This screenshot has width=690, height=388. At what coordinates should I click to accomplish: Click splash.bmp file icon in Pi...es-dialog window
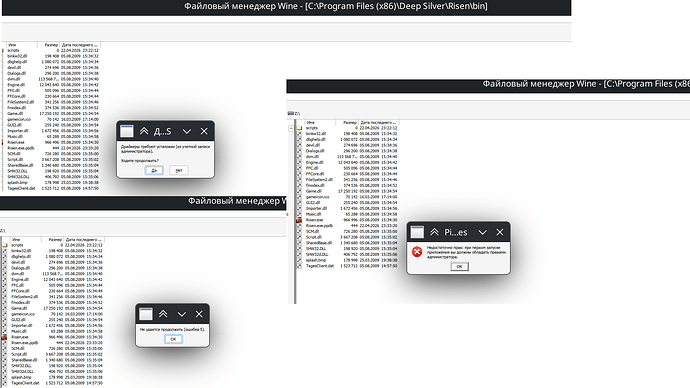pos(299,260)
